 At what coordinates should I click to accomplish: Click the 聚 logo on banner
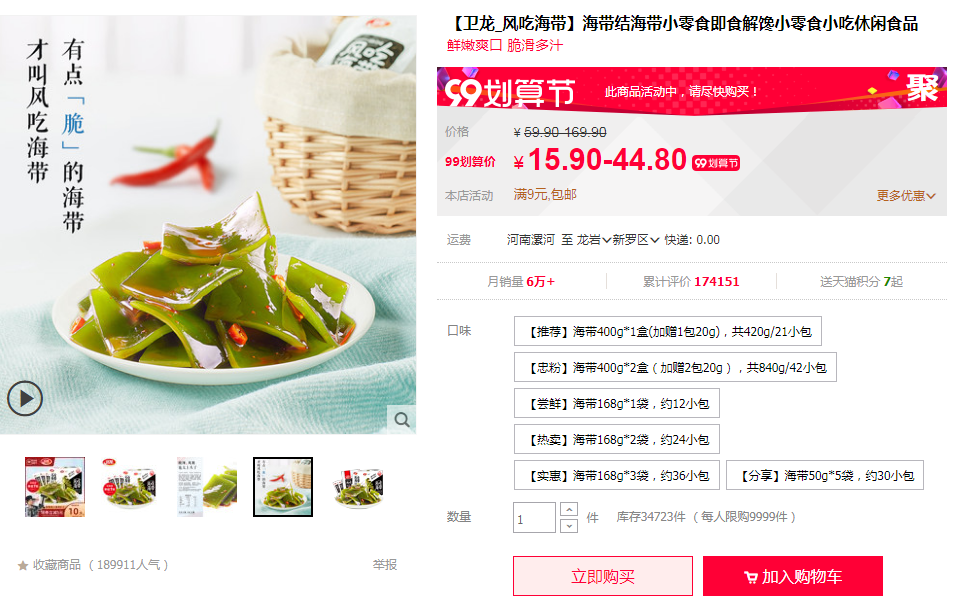(922, 89)
